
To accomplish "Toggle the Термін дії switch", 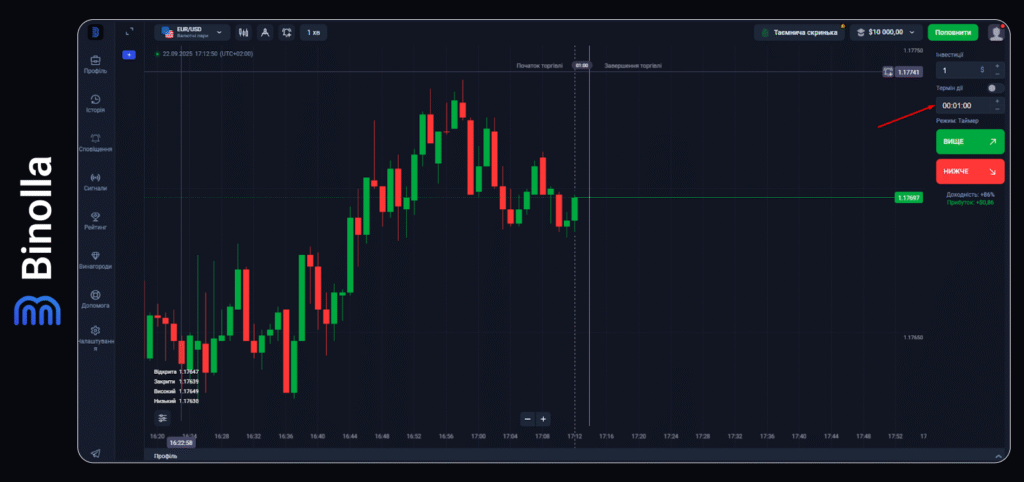I will [994, 88].
